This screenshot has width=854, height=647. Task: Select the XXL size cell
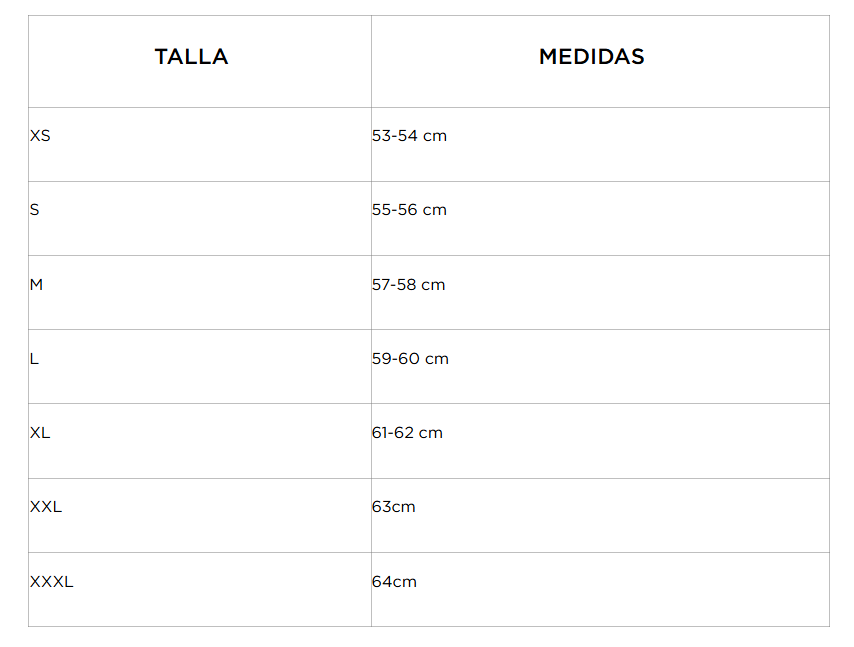46,507
